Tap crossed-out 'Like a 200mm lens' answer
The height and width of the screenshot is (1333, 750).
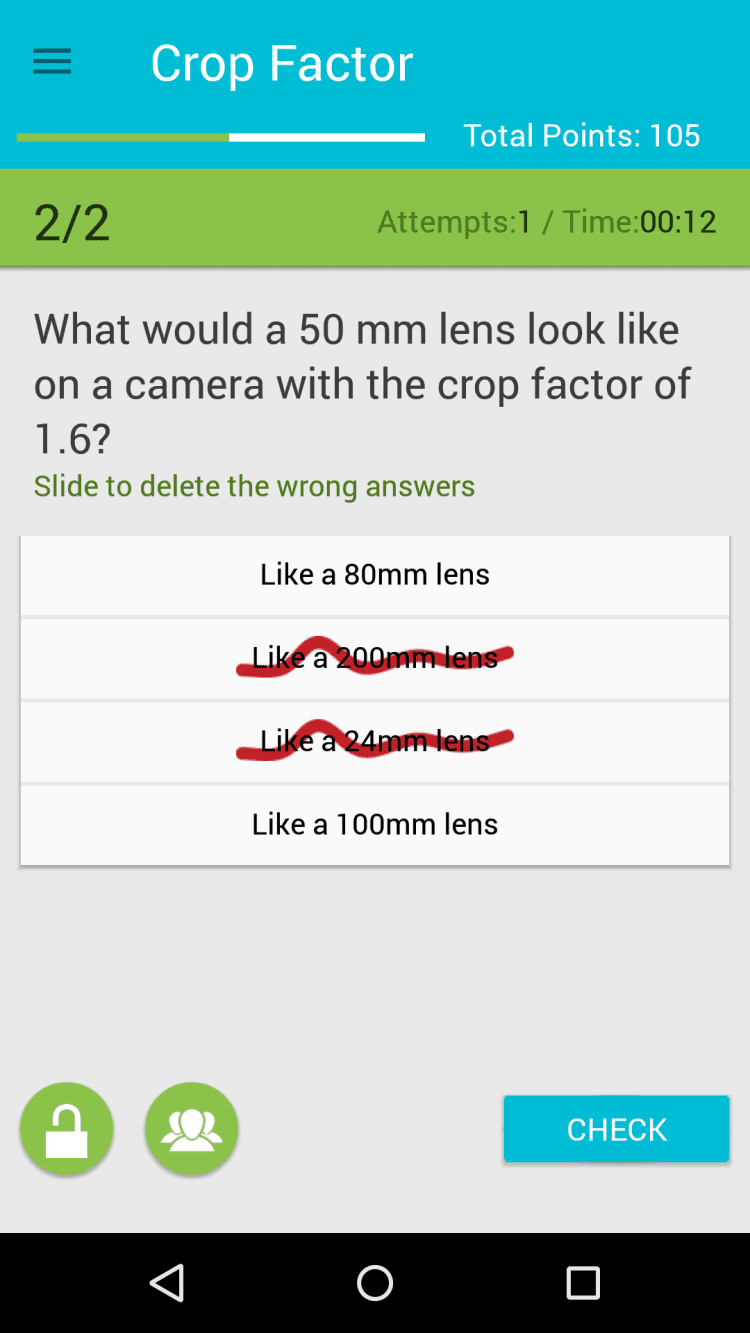tap(375, 658)
